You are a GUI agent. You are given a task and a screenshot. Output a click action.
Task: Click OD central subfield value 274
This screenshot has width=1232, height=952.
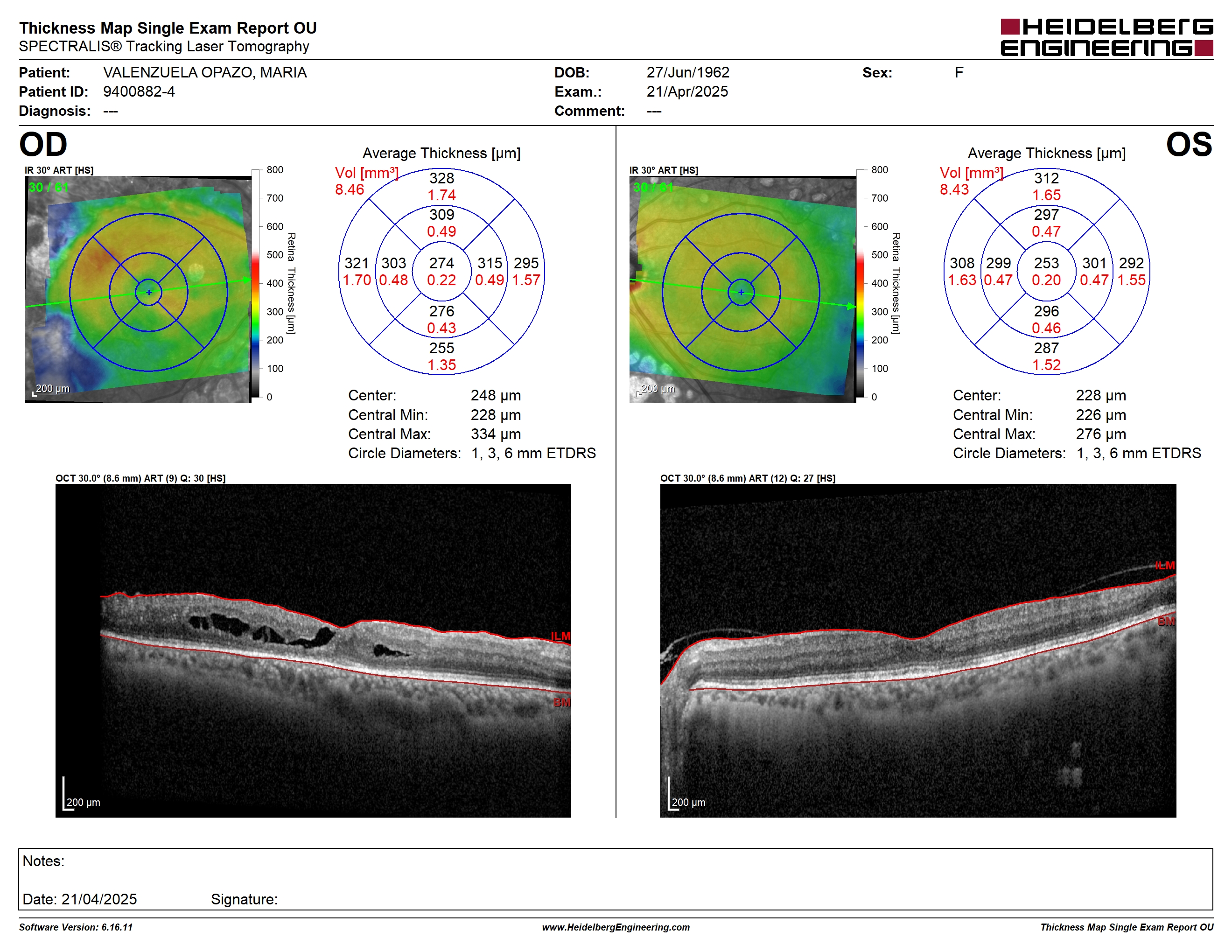441,263
